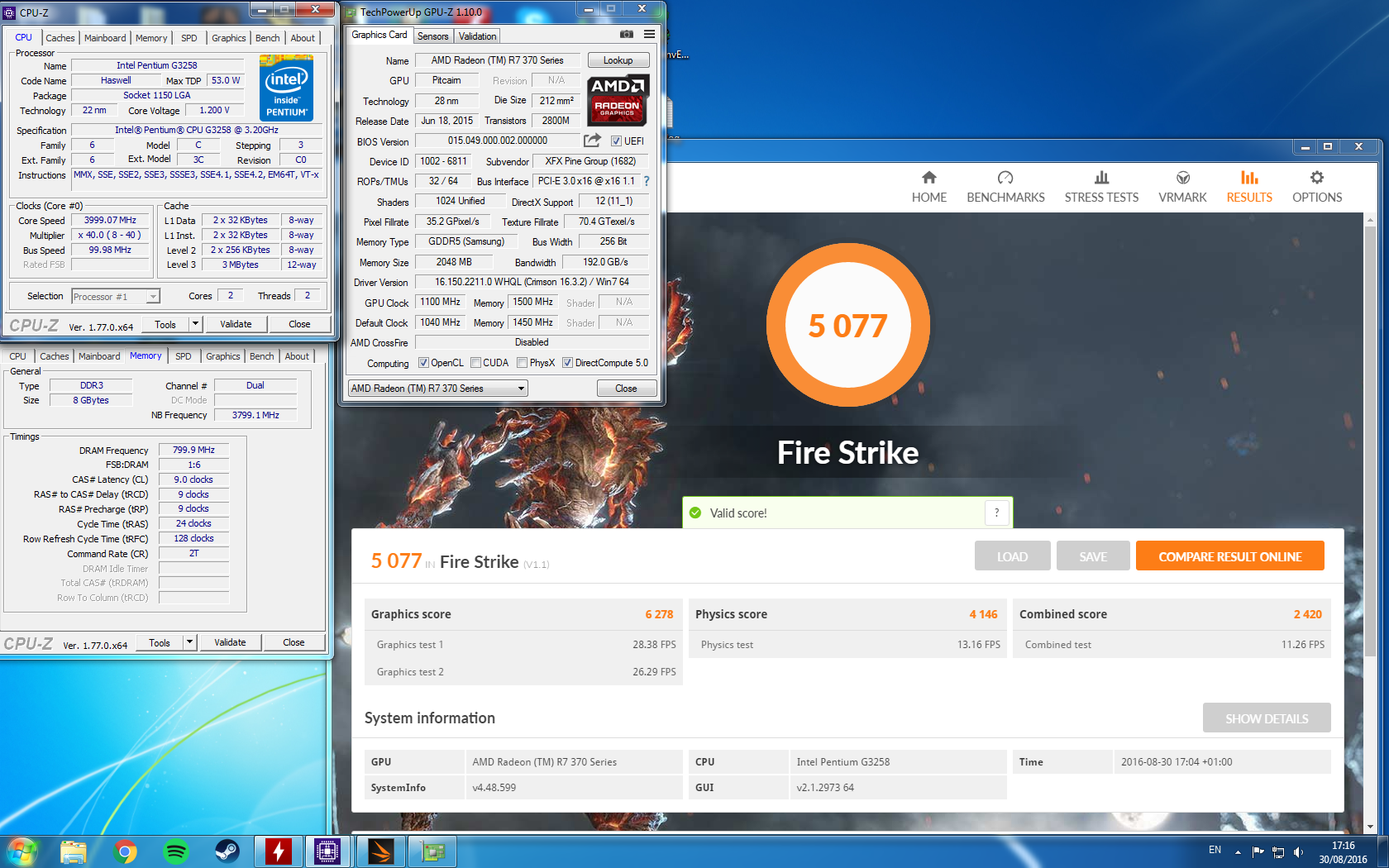Show hidden tray icons with the arrow
The width and height of the screenshot is (1389, 868).
pos(1238,851)
